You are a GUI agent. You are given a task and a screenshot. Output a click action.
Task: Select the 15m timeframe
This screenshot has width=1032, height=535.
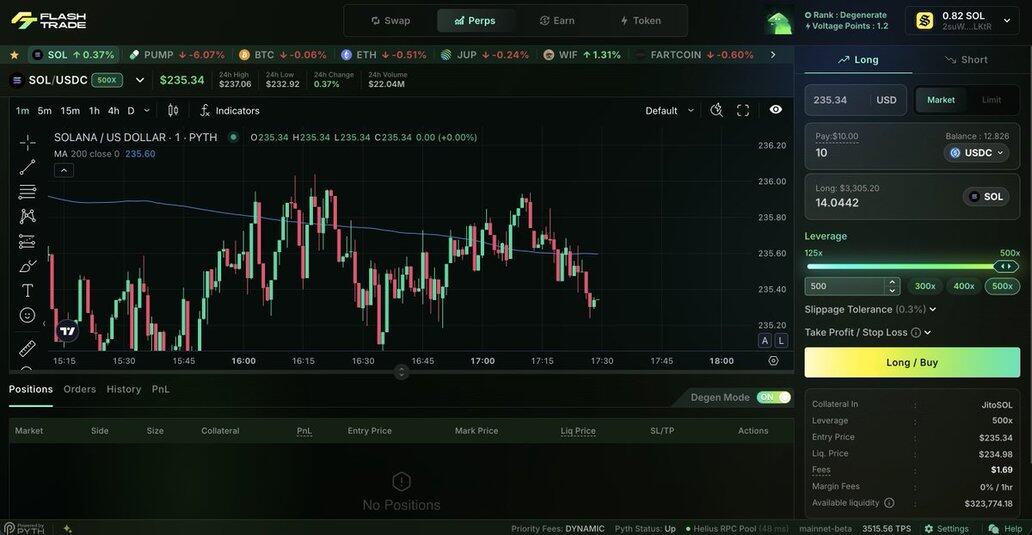click(70, 111)
